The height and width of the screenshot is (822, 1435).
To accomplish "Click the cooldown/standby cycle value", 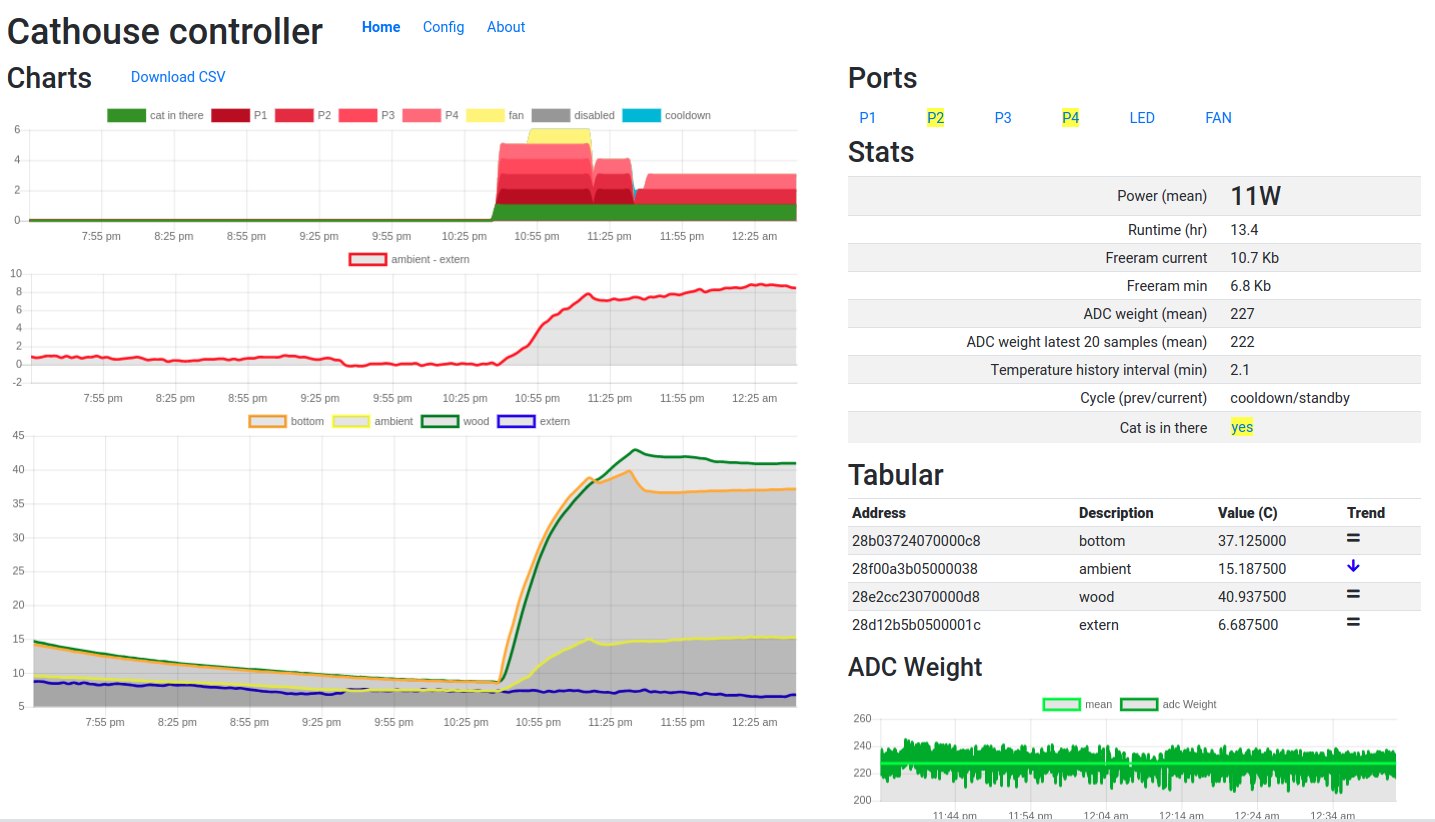I will coord(1290,398).
